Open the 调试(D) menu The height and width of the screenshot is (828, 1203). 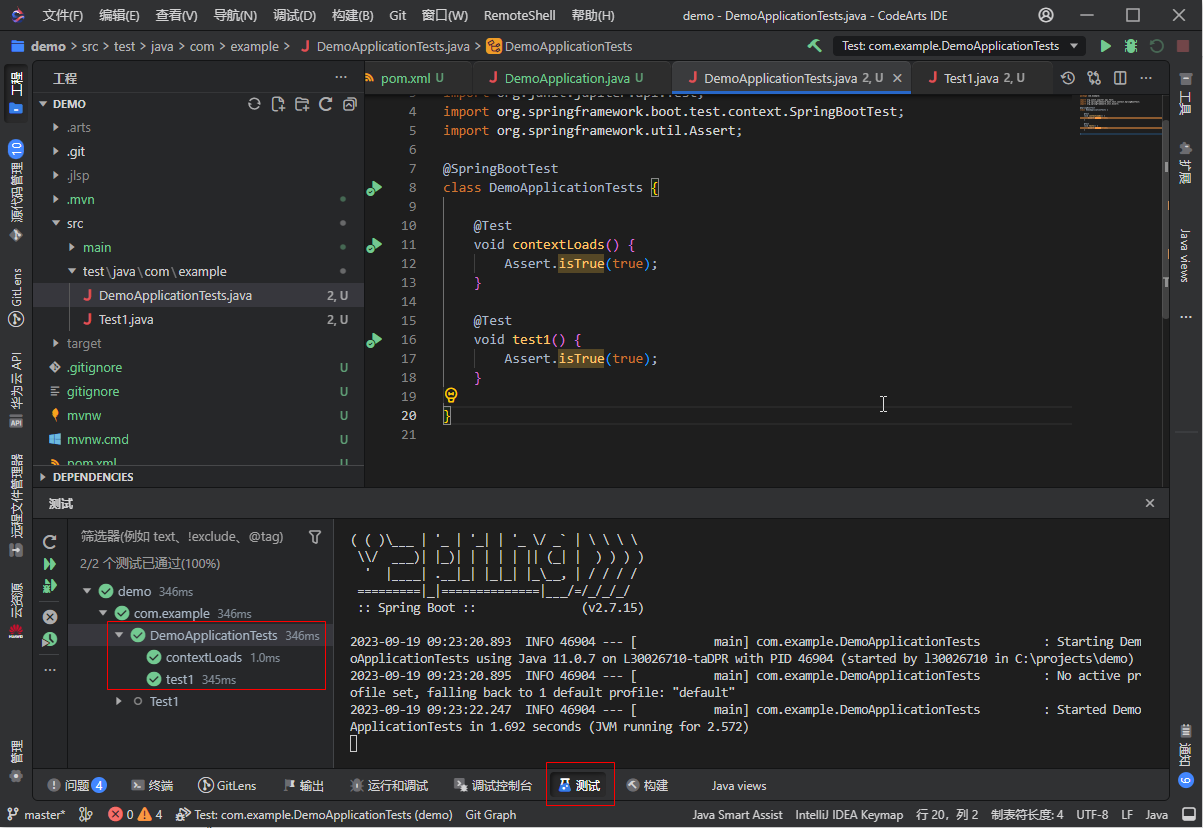pos(293,15)
